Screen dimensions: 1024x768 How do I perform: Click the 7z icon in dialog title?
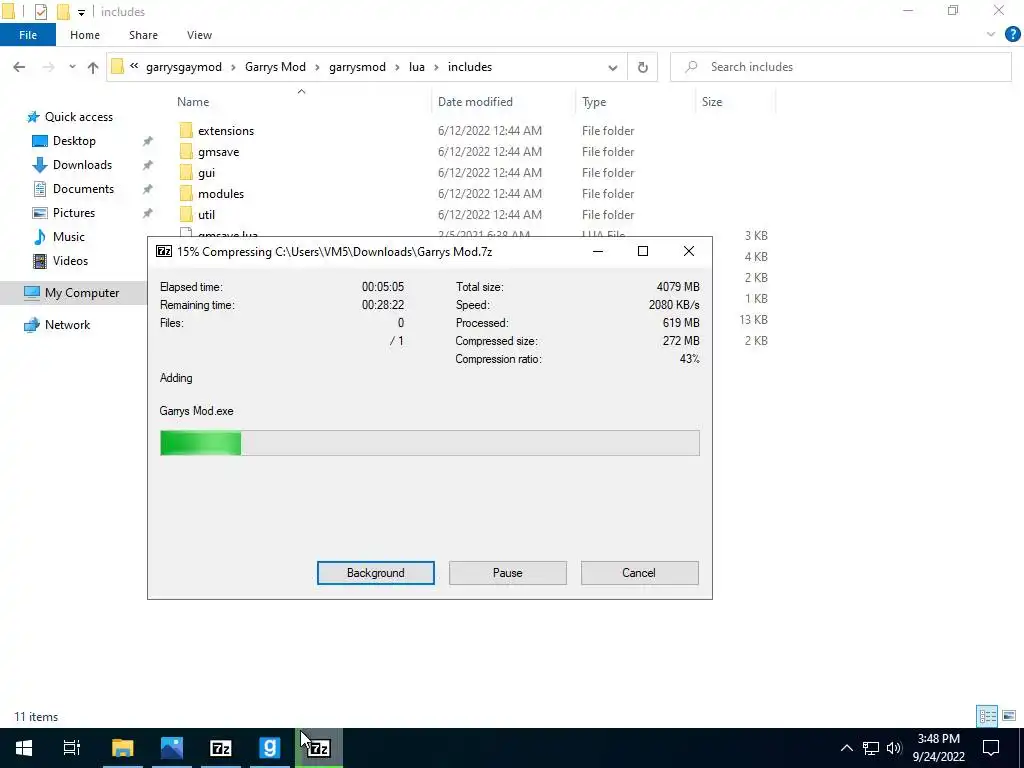164,251
